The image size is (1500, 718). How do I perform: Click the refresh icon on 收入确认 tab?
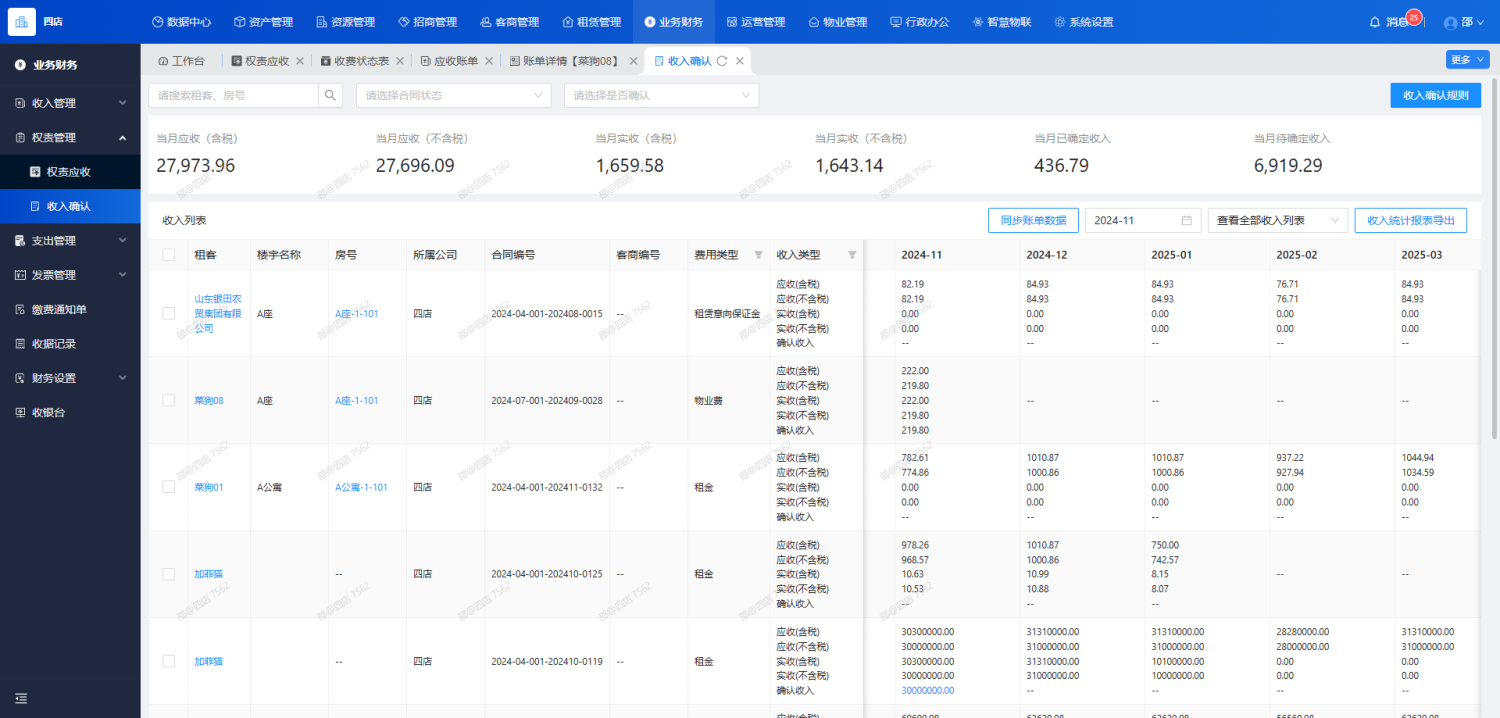[x=722, y=61]
